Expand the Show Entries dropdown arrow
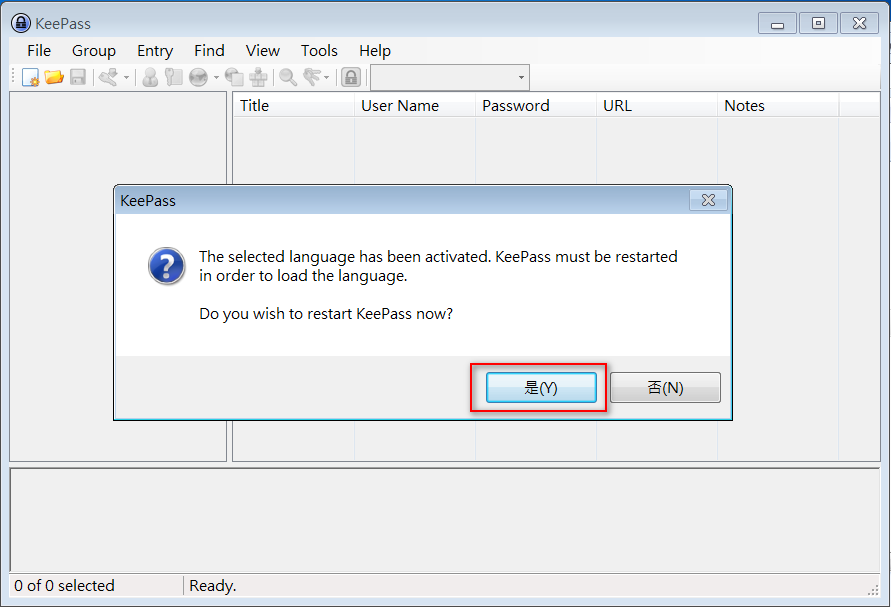Screen dimensions: 891x607 click(x=326, y=77)
